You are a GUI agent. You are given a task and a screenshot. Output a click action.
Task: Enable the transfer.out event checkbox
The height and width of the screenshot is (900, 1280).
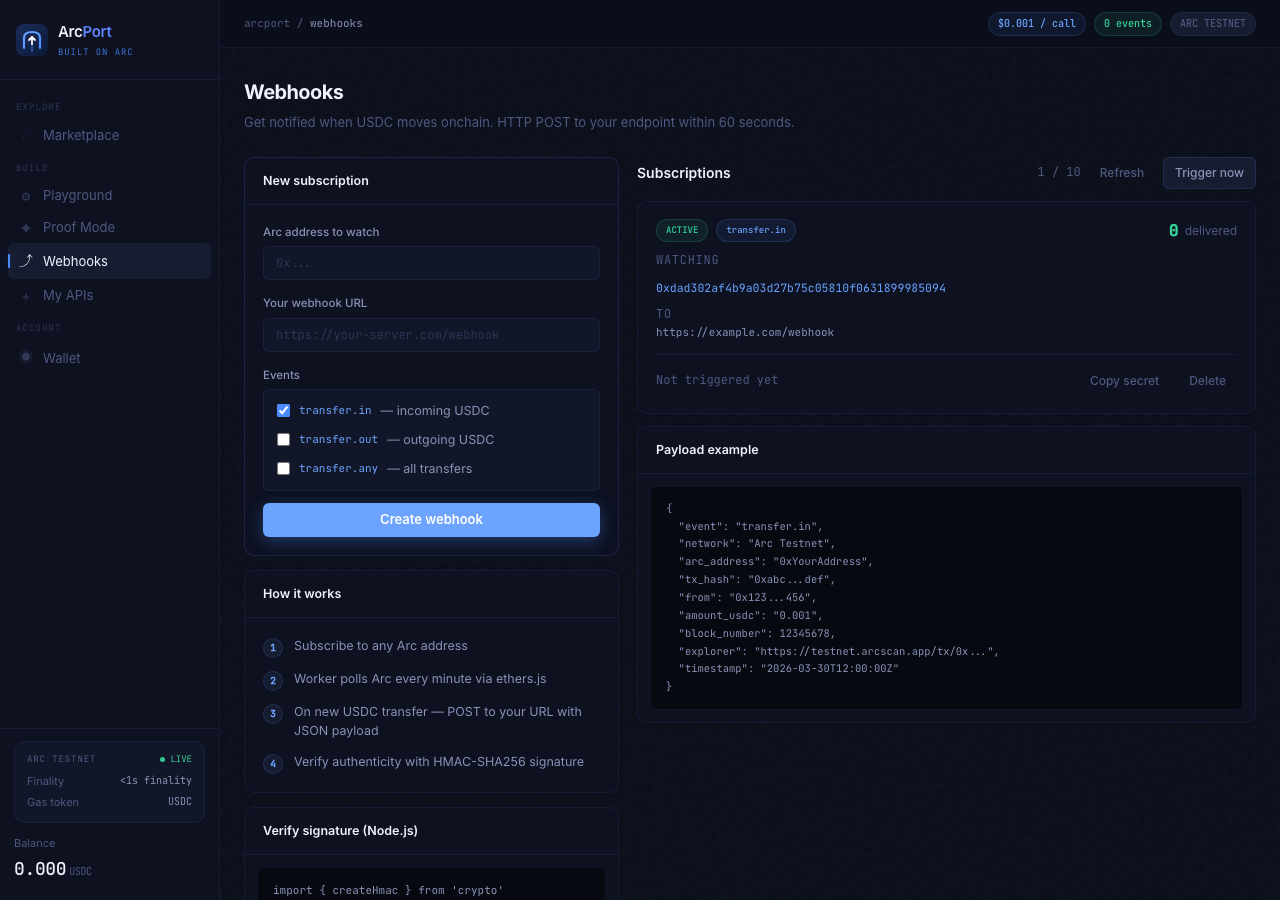(283, 439)
